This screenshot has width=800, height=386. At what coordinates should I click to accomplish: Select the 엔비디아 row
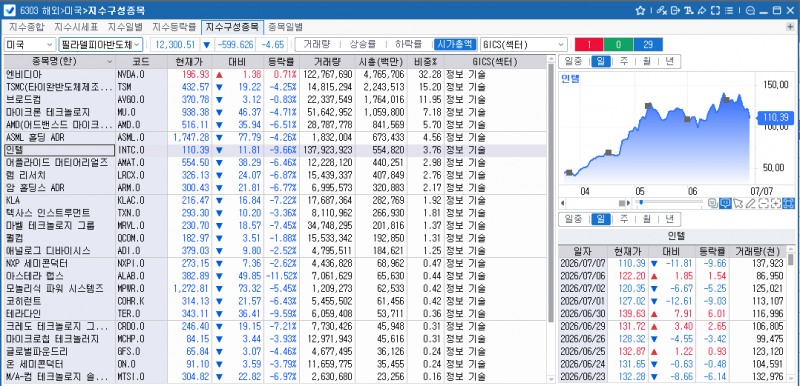pos(276,74)
